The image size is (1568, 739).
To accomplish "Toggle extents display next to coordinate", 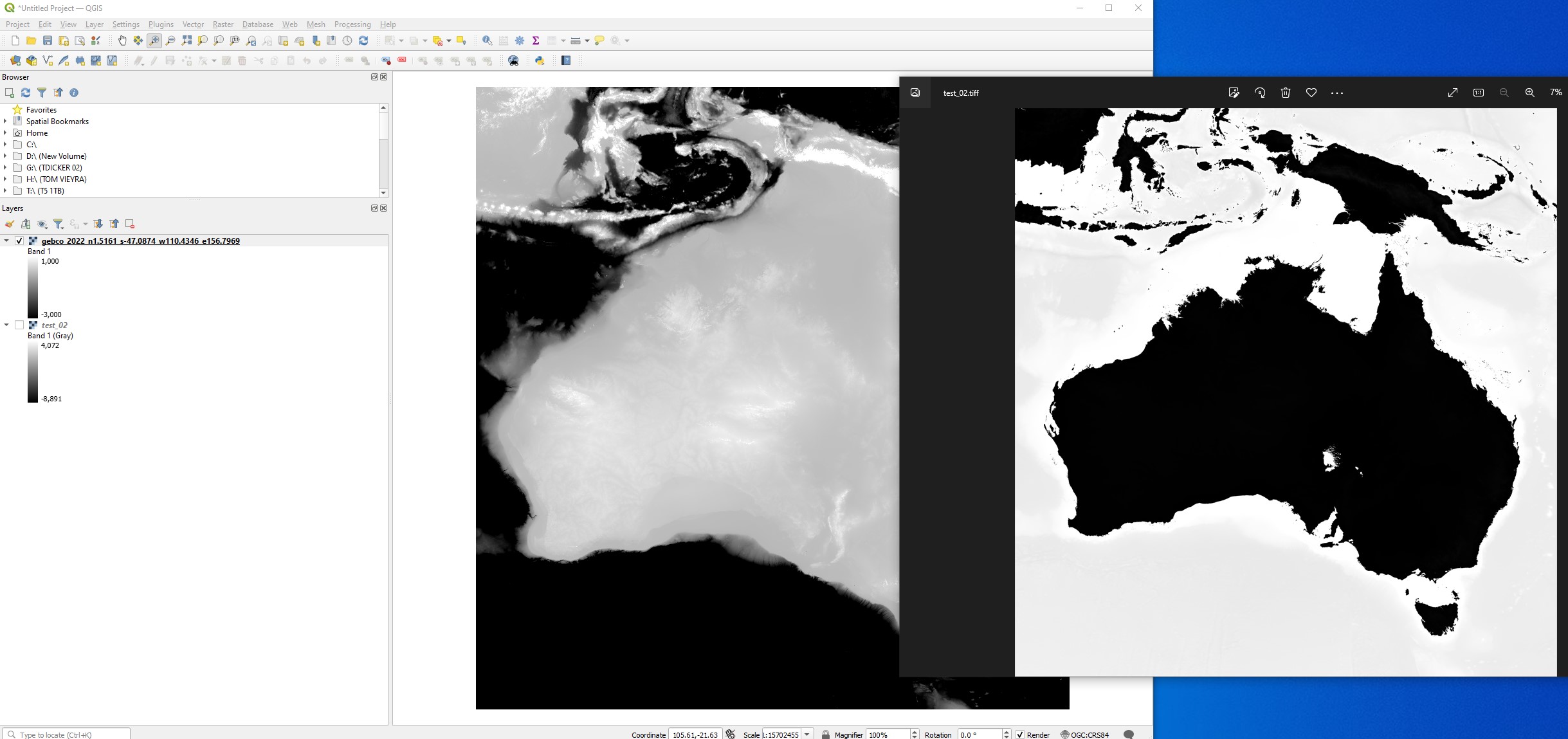I will point(730,734).
